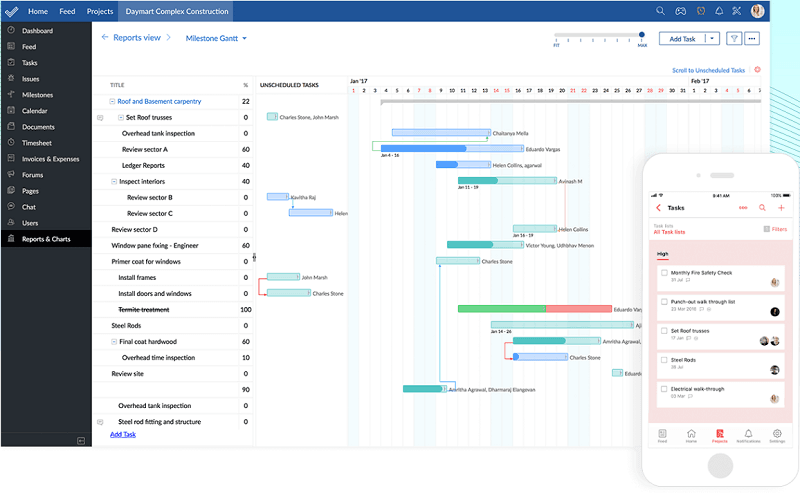This screenshot has width=800, height=493.
Task: Select Reports & Charts in the sidebar
Action: (x=46, y=239)
